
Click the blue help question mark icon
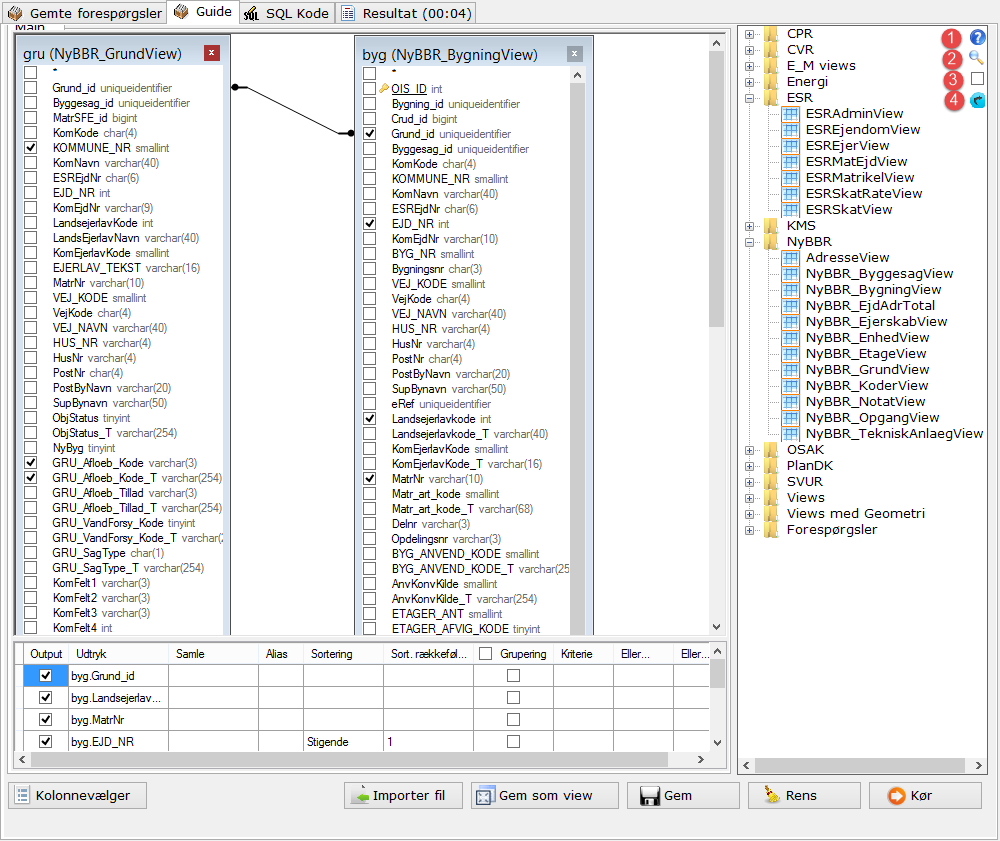coord(977,37)
